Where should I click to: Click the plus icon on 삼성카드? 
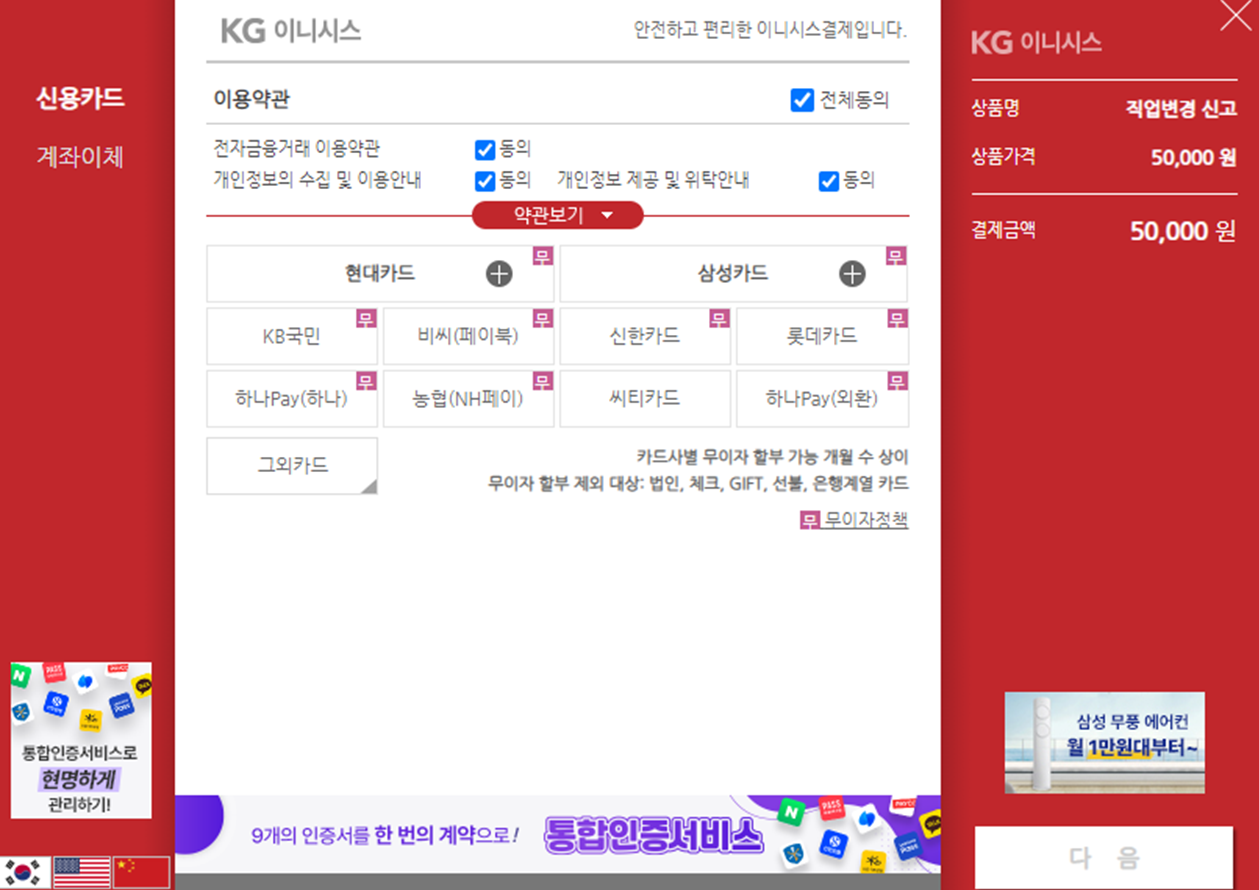click(x=852, y=274)
